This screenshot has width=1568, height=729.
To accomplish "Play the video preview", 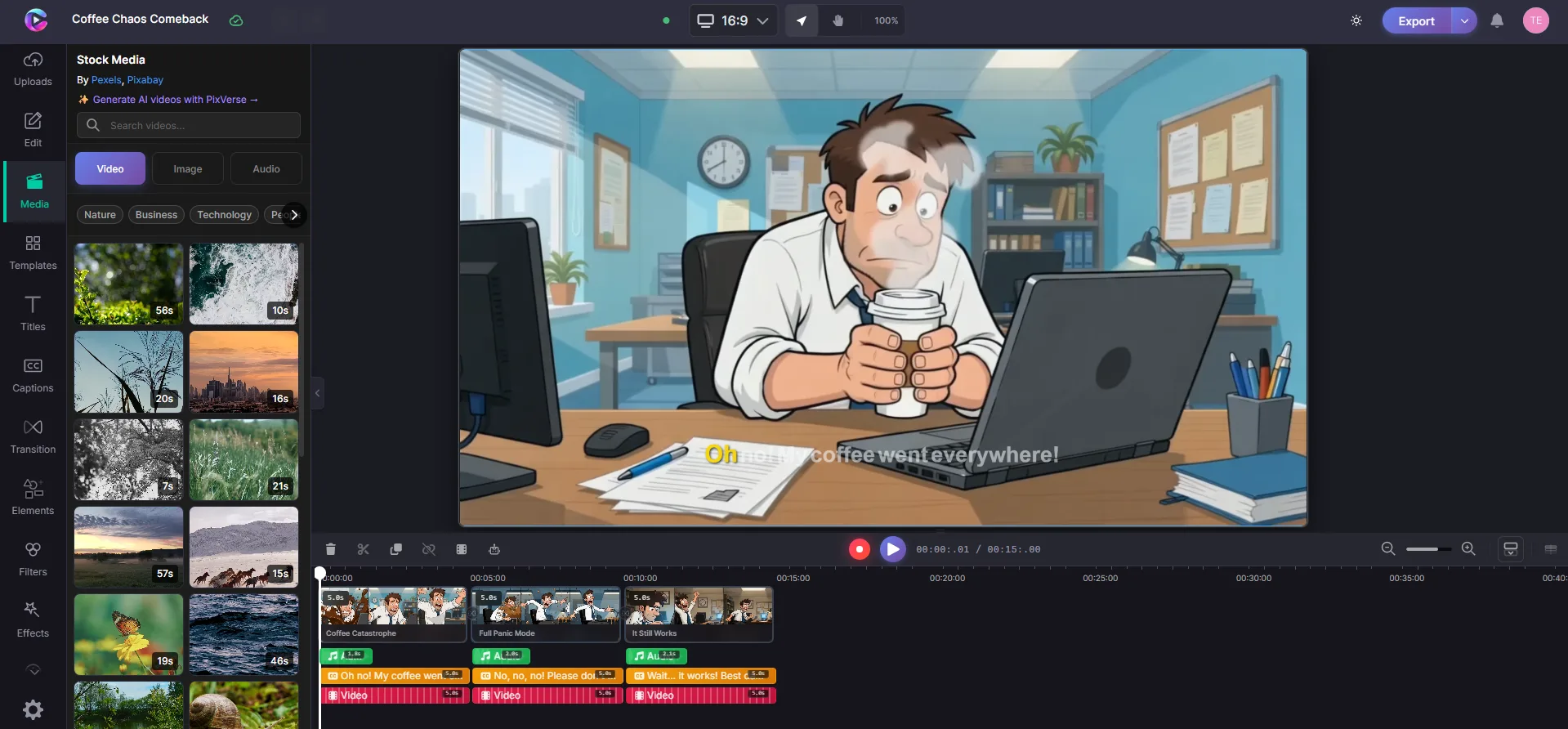I will (x=893, y=549).
